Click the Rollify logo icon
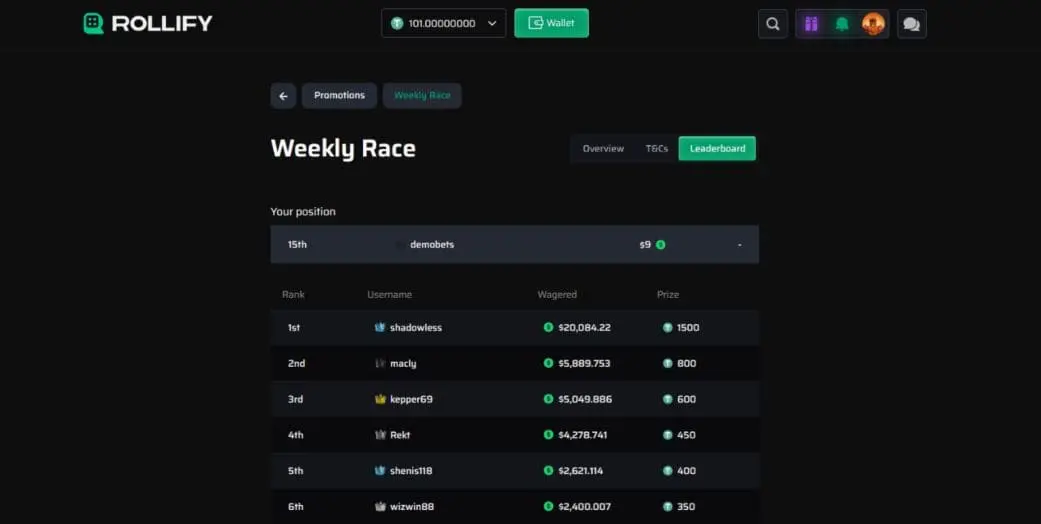Viewport: 1041px width, 524px height. 93,23
